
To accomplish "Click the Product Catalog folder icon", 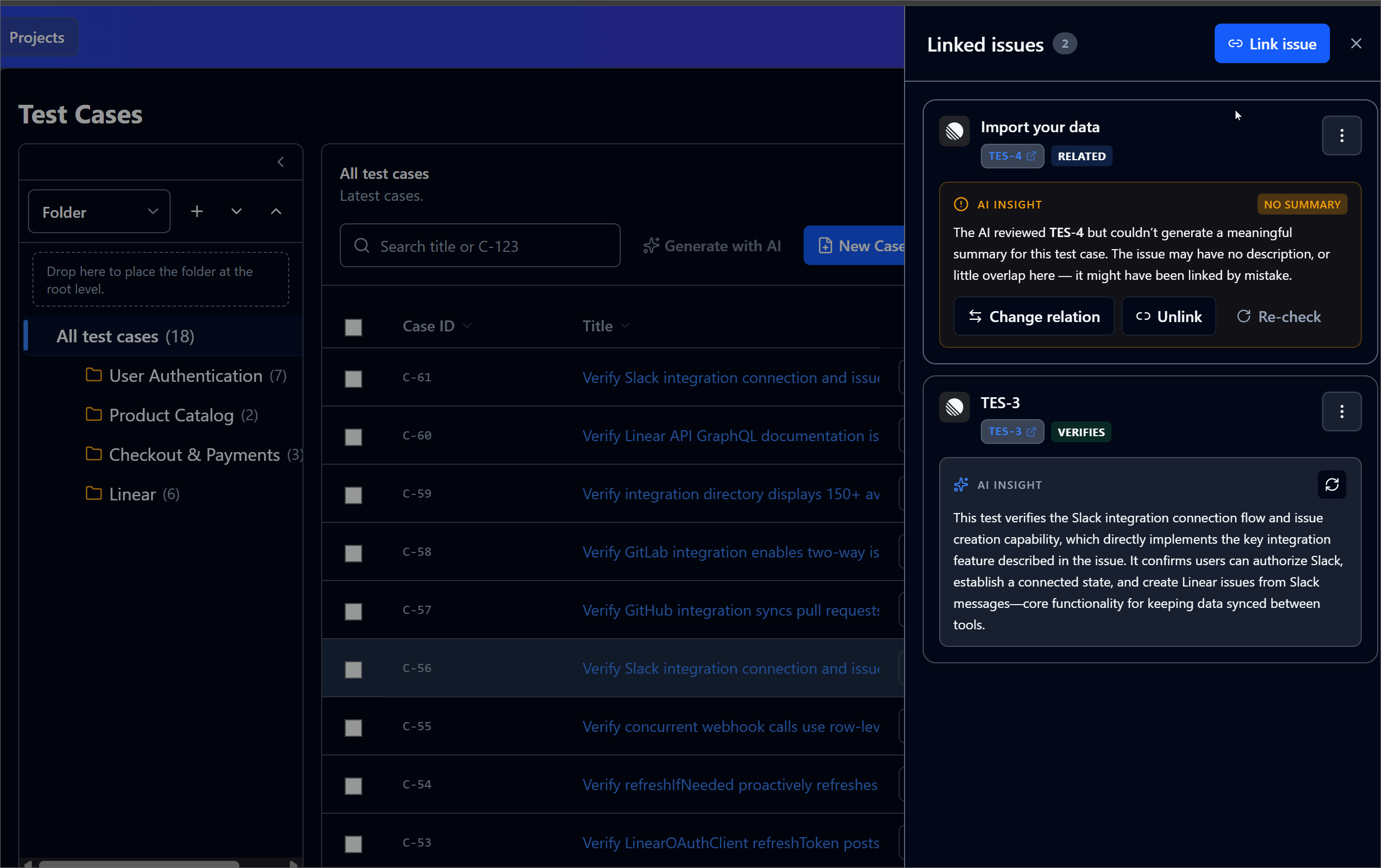I will (x=93, y=414).
